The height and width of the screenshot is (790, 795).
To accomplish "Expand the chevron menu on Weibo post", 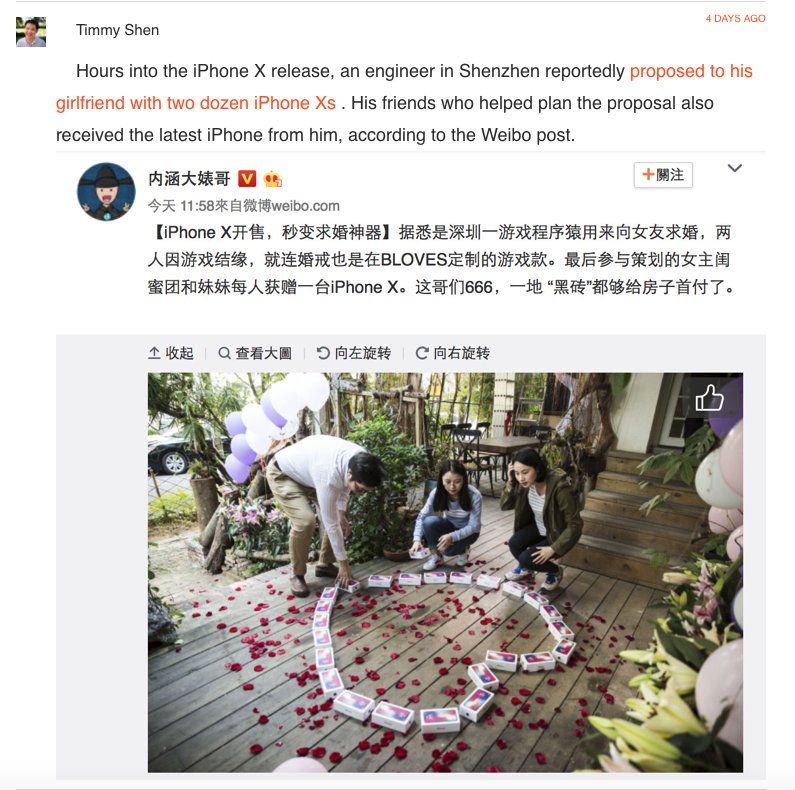I will tap(735, 168).
